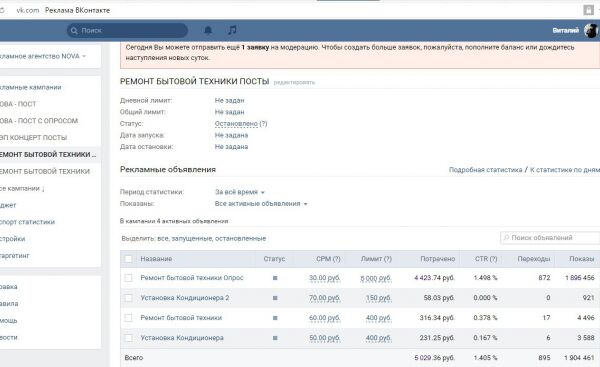The width and height of the screenshot is (600, 367).
Task: Tick the select-all checkbox in table header
Action: pyautogui.click(x=128, y=259)
